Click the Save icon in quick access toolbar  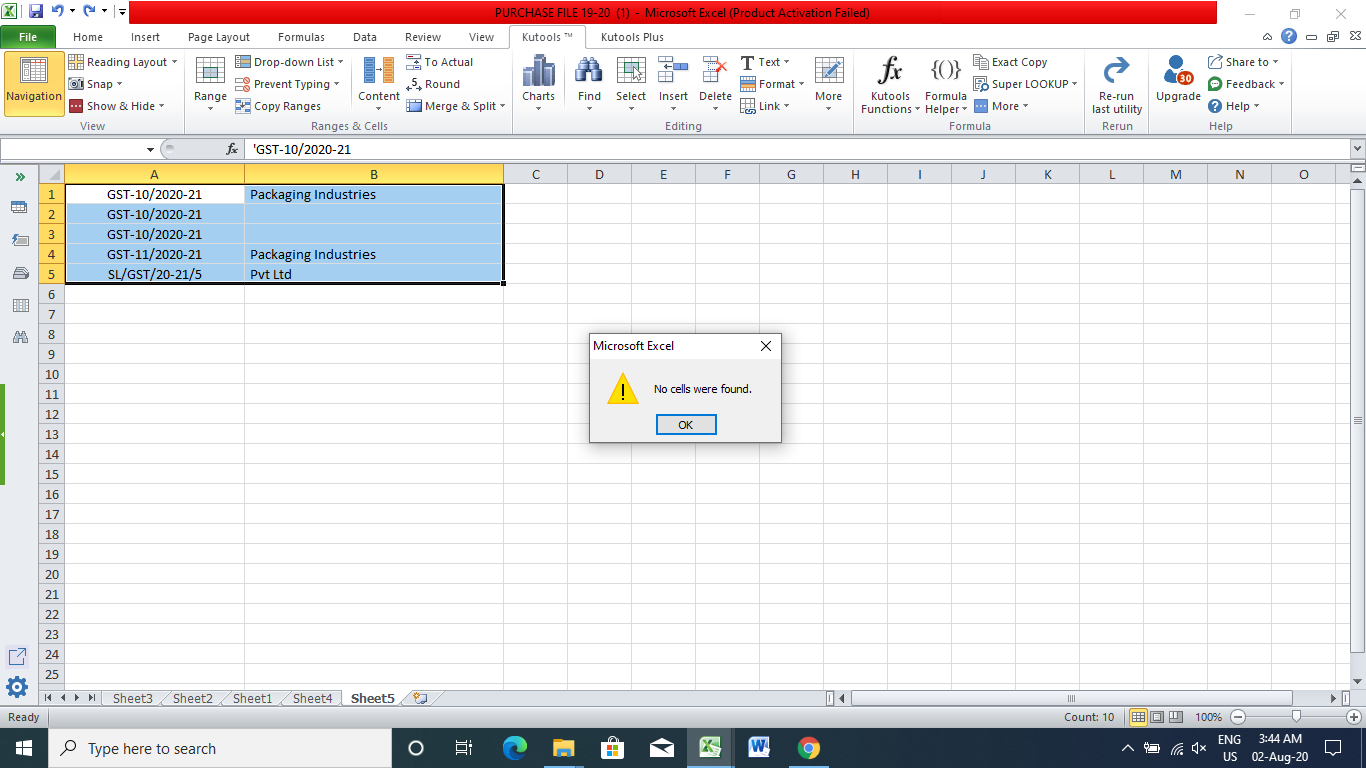36,12
